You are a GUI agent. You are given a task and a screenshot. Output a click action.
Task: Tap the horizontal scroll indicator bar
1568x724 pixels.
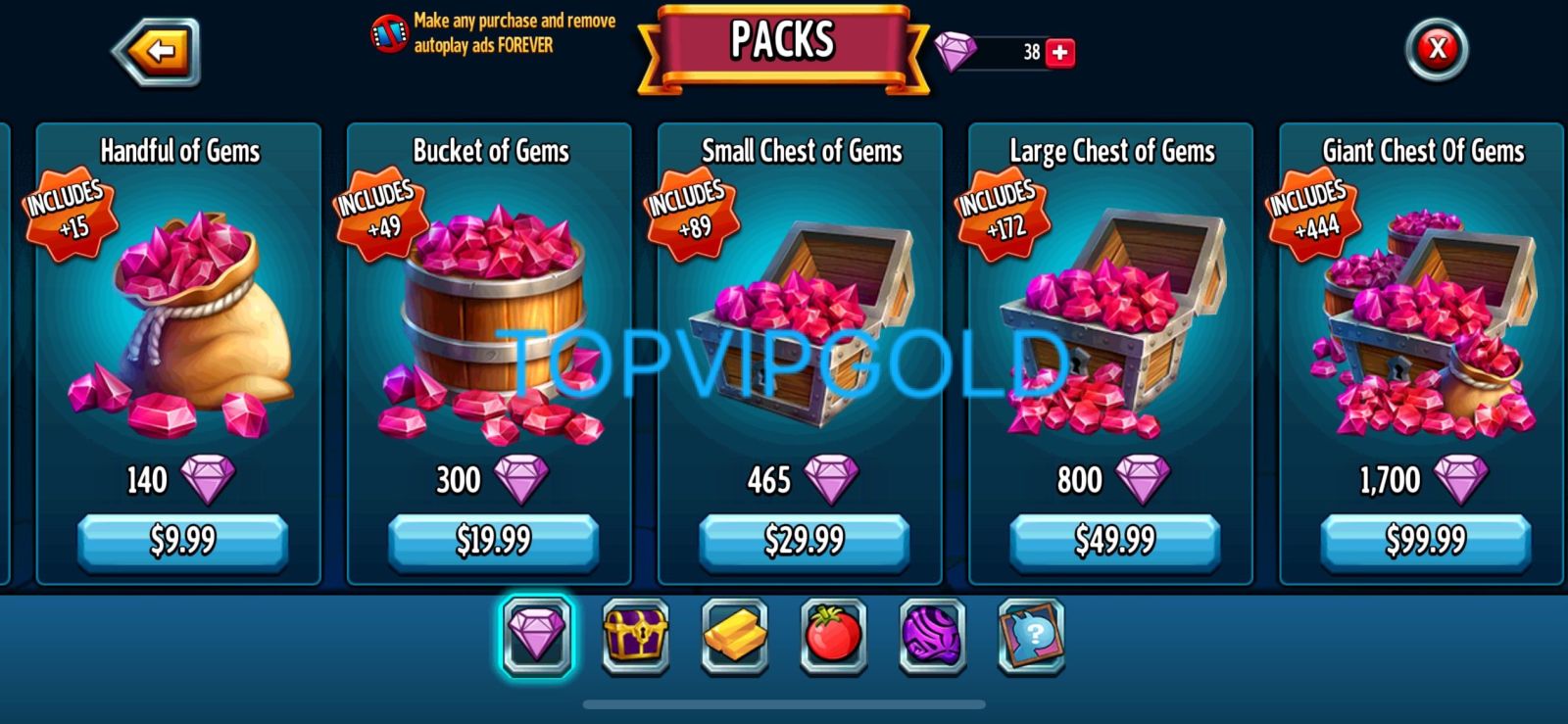[784, 704]
